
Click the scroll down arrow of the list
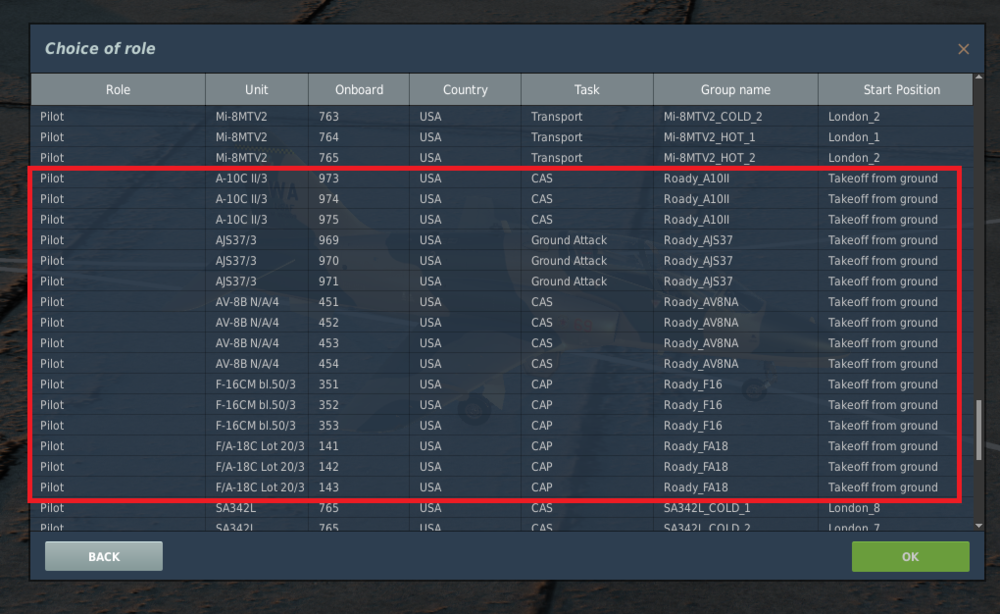click(x=979, y=523)
